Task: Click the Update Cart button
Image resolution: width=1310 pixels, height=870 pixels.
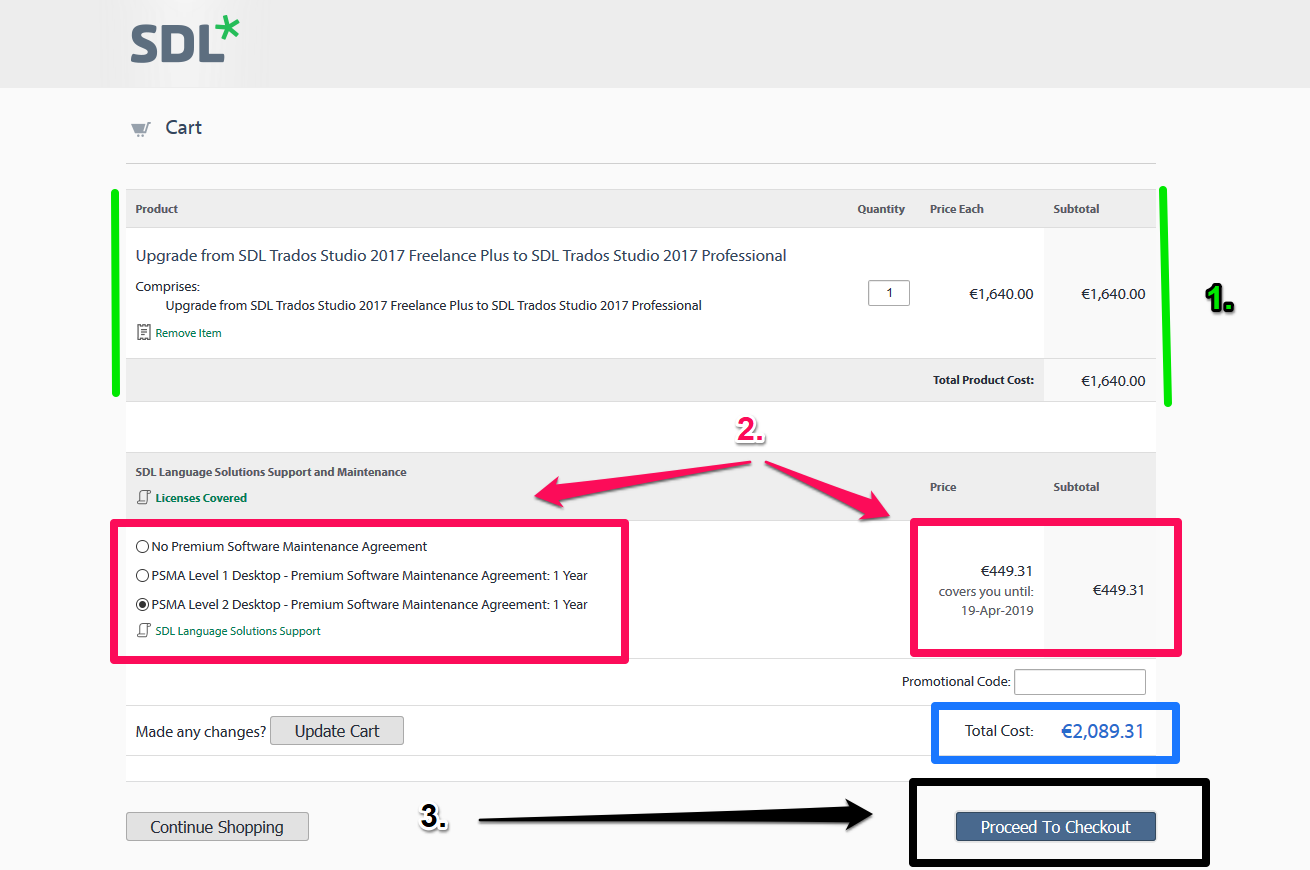Action: [337, 731]
